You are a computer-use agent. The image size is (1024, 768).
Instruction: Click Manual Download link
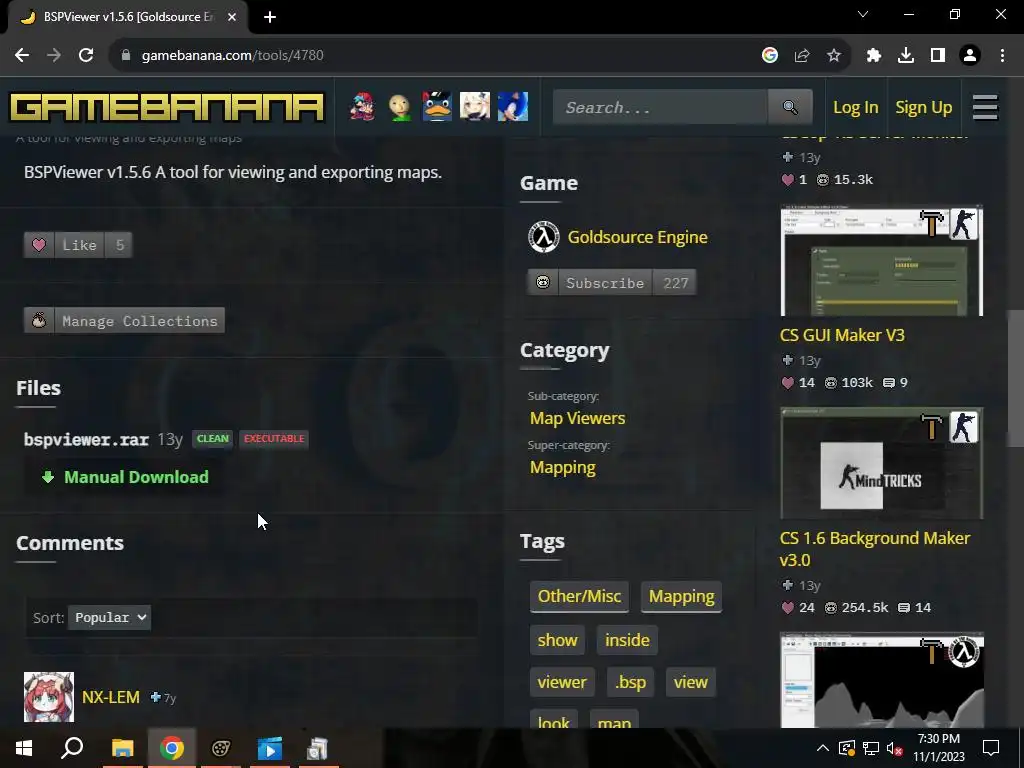coord(125,477)
